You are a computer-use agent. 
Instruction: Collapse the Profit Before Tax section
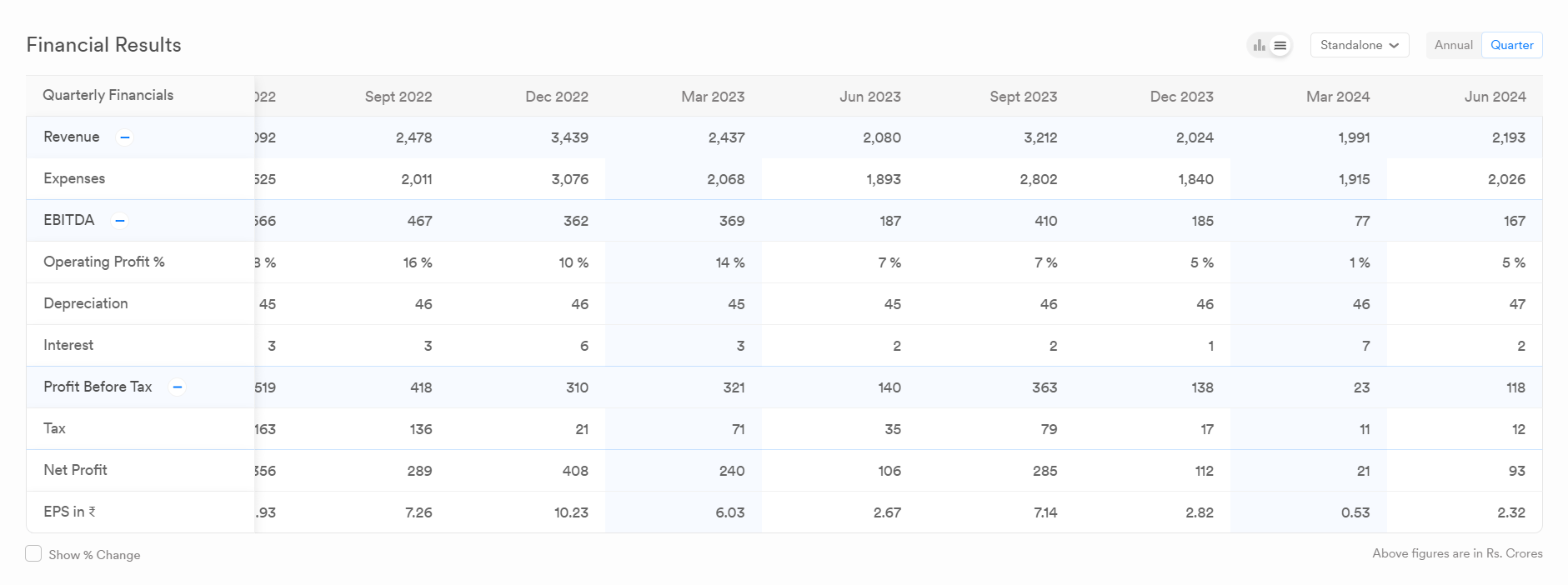[x=177, y=387]
